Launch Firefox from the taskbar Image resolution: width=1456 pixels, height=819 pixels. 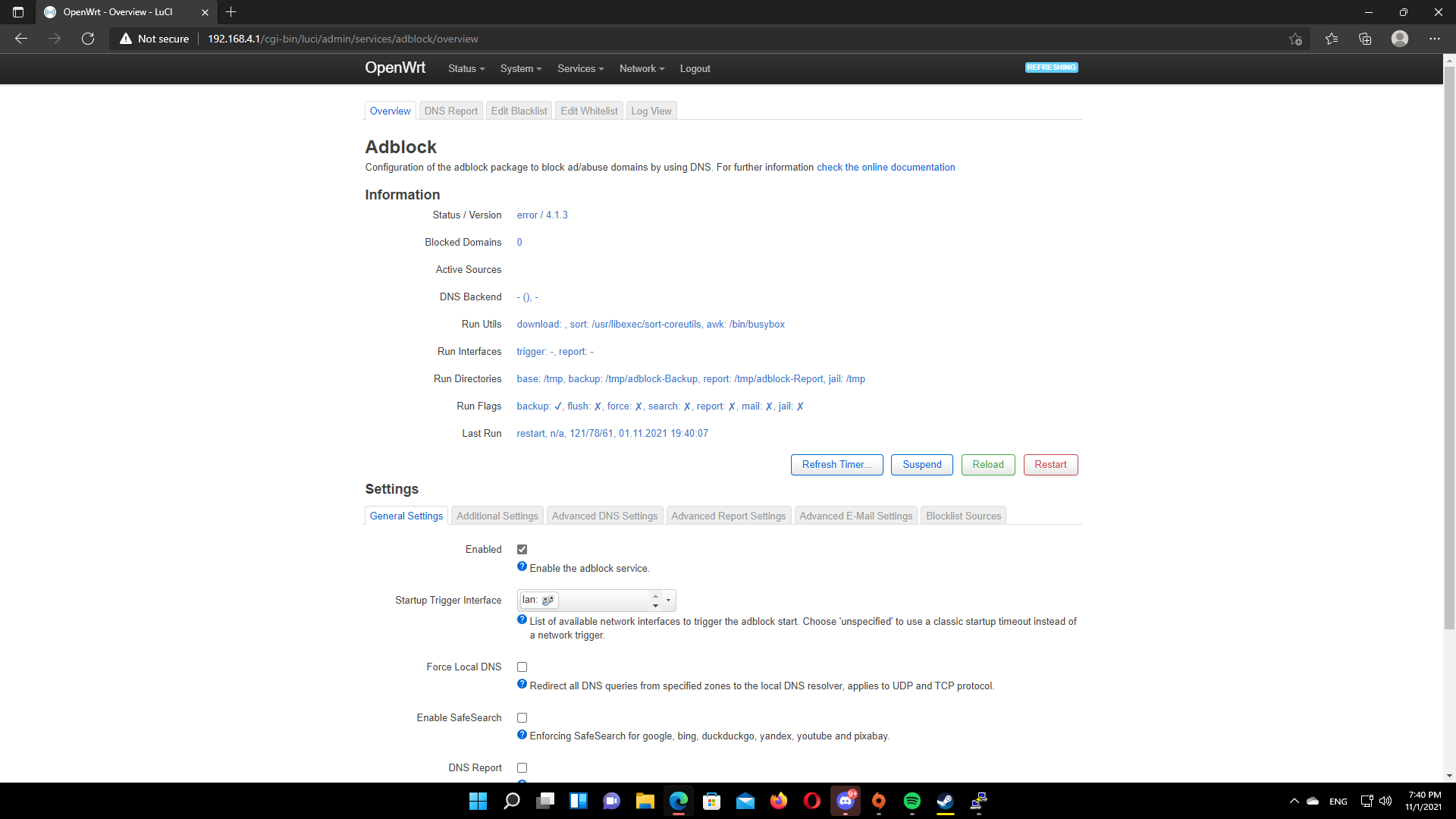[779, 801]
